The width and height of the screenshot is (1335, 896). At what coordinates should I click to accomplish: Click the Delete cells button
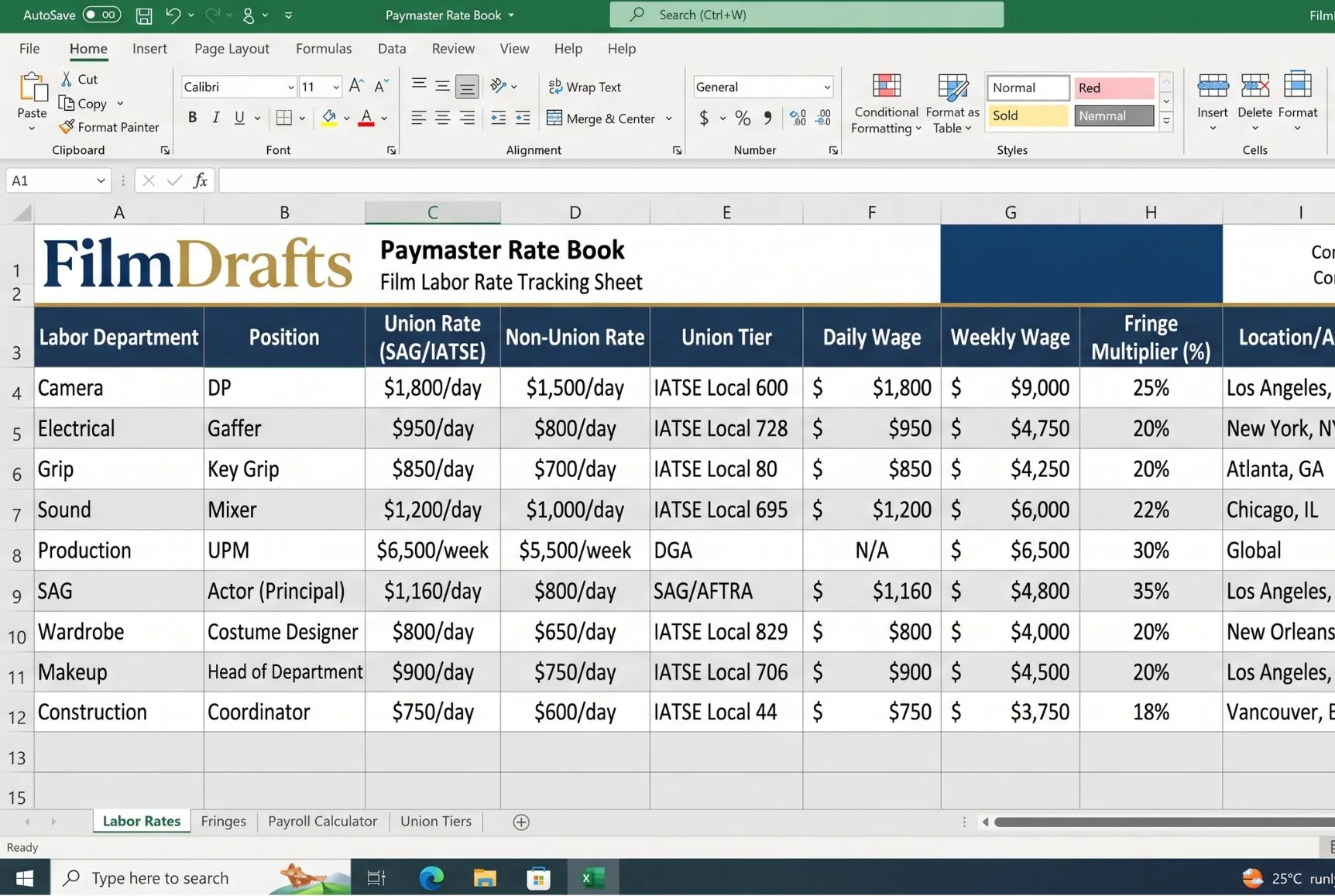[x=1254, y=102]
